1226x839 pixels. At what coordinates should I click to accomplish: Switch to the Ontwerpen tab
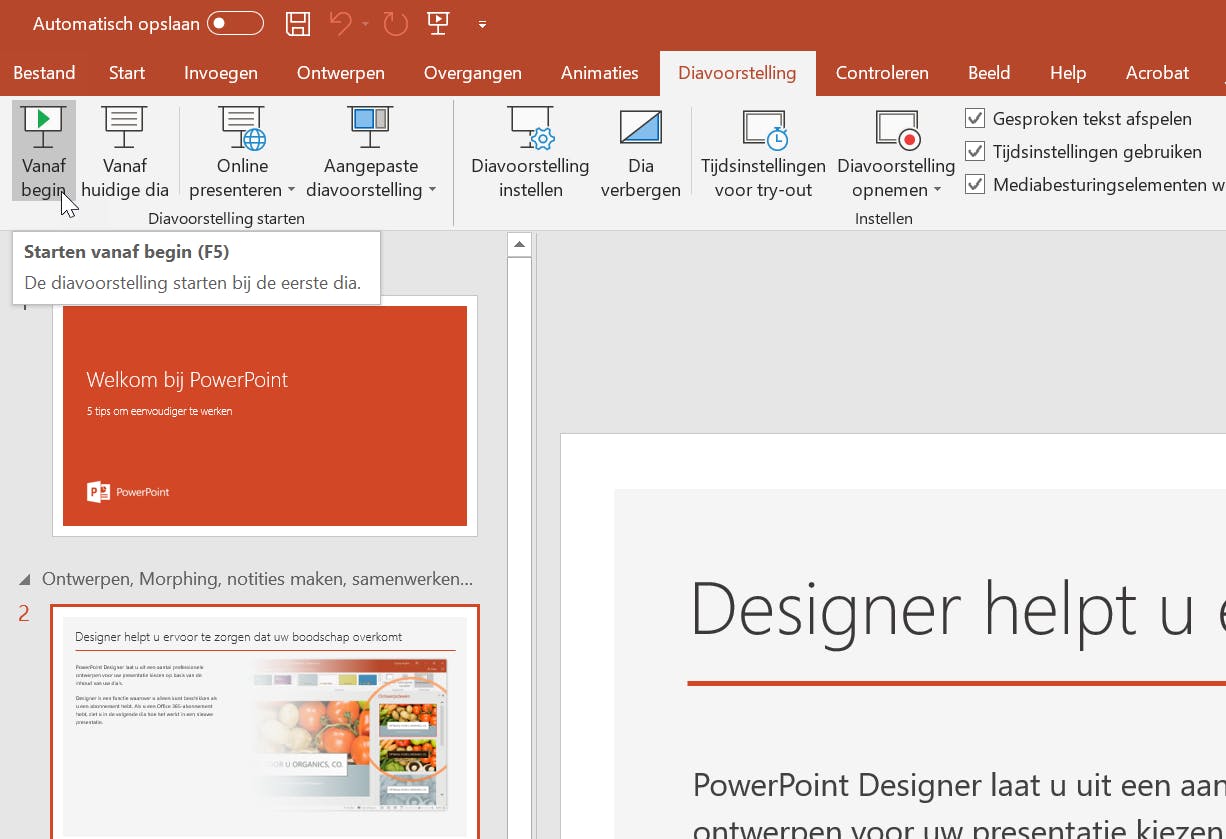[341, 73]
